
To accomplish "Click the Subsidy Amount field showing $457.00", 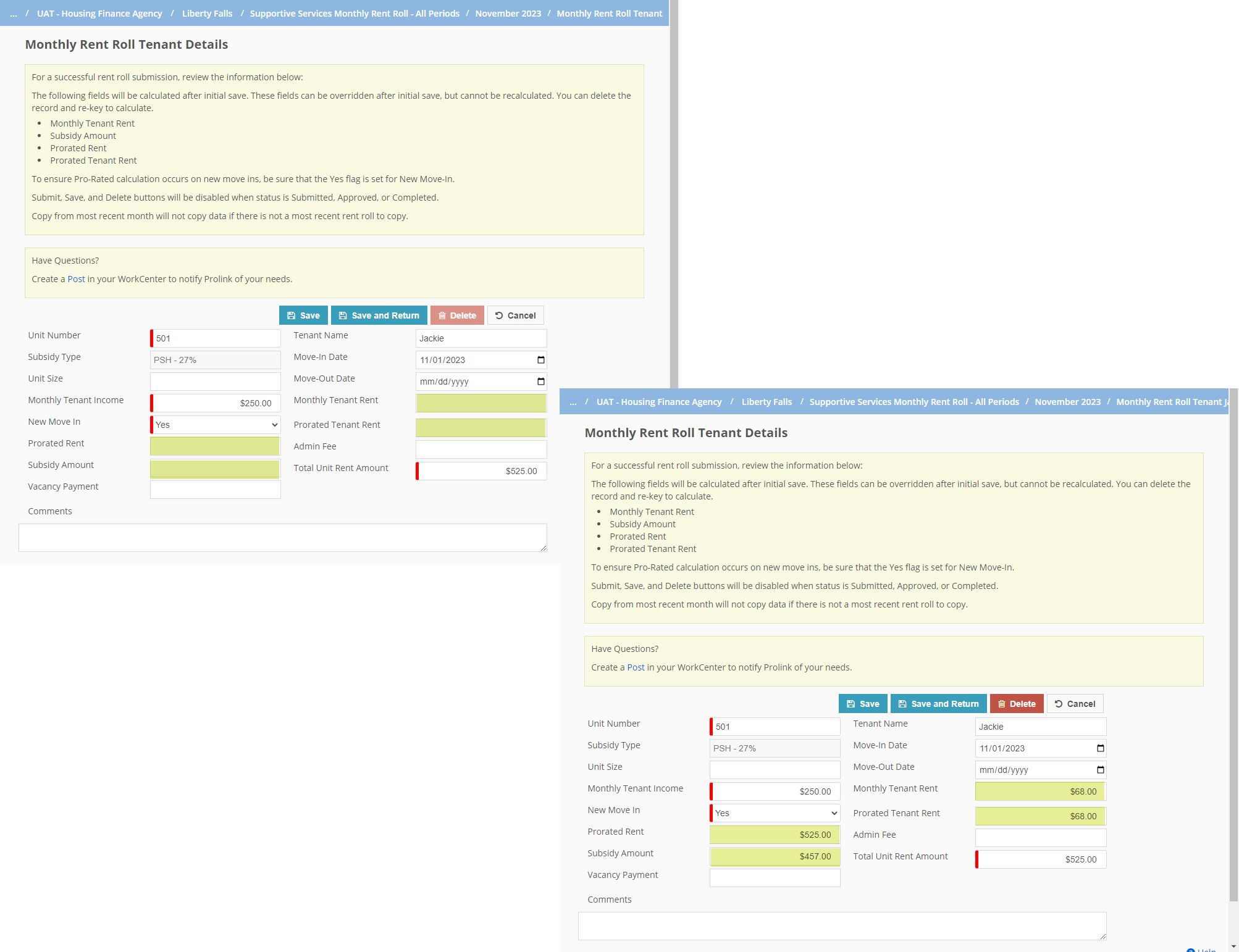I will (x=775, y=856).
